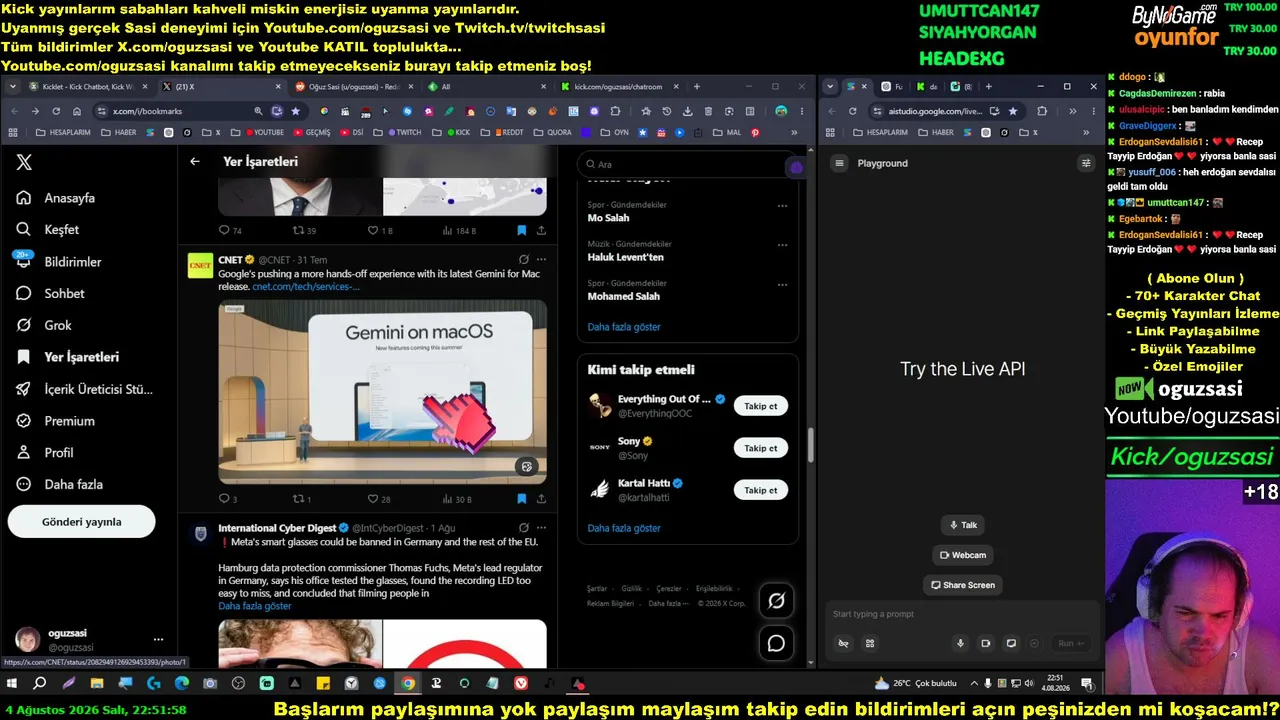
Task: Open YOUTUBE bookmark folder in left browser
Action: (x=263, y=132)
